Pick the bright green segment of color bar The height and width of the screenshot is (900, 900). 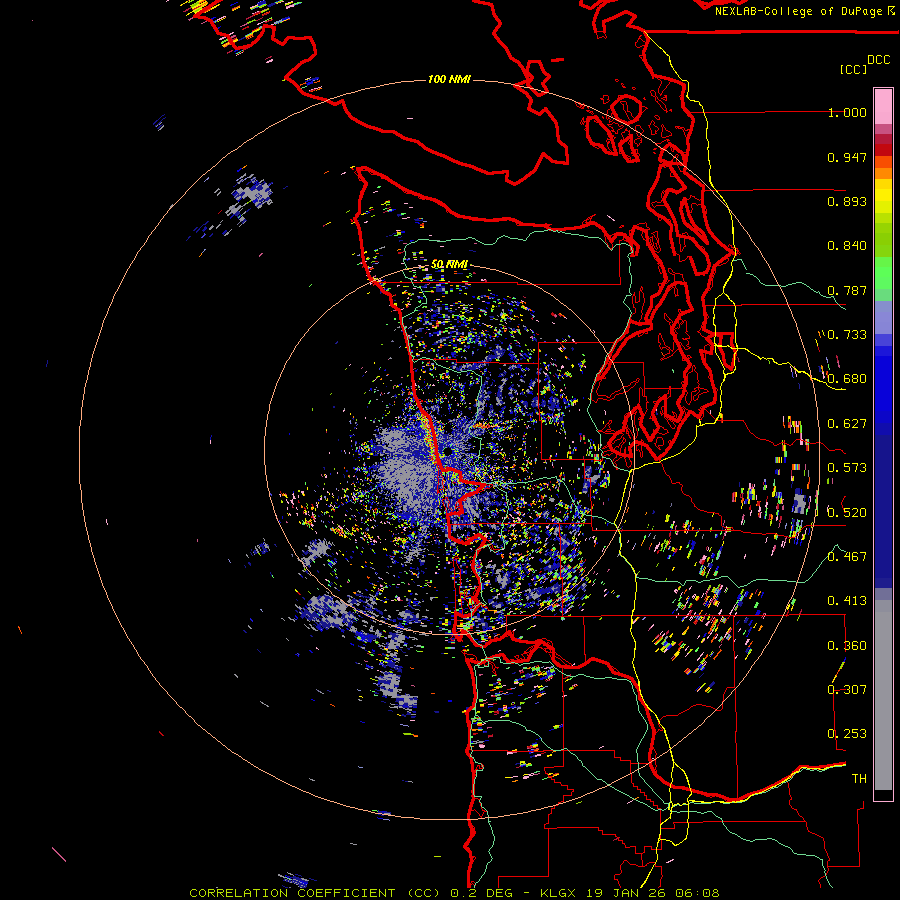tap(883, 273)
